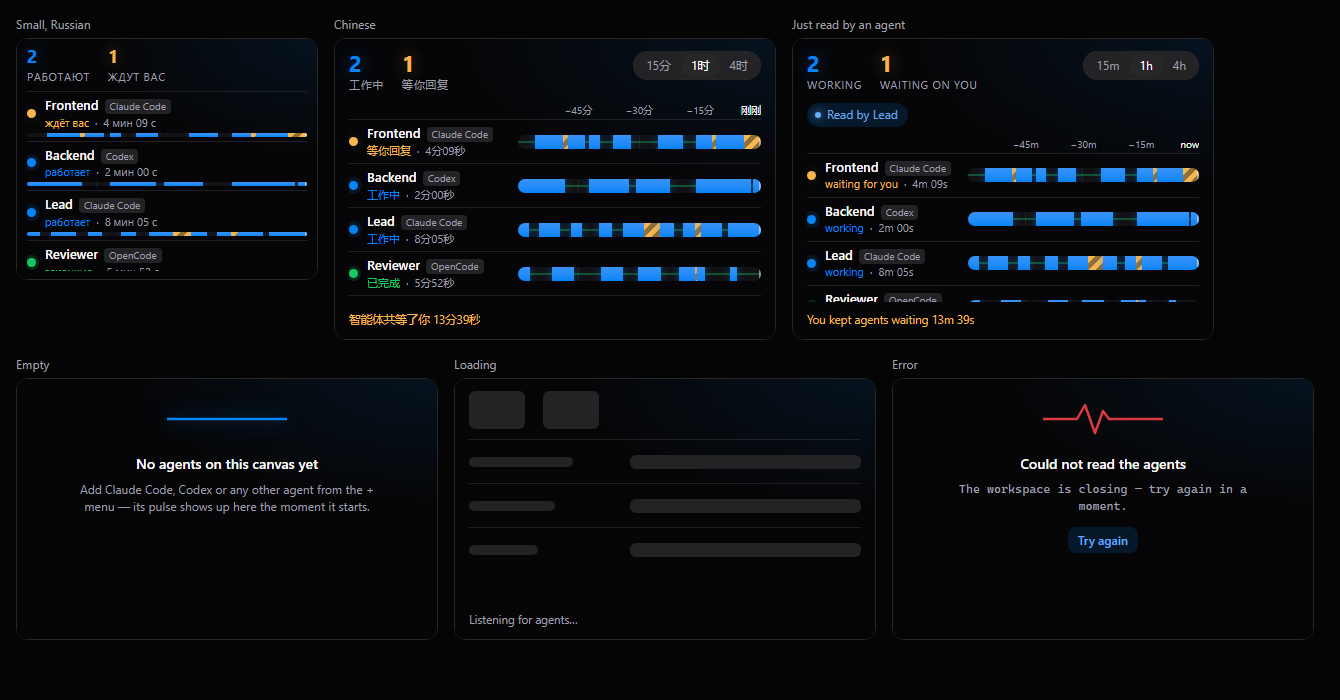Click orange status dot beside Frontend in Chinese panel

pyautogui.click(x=354, y=142)
